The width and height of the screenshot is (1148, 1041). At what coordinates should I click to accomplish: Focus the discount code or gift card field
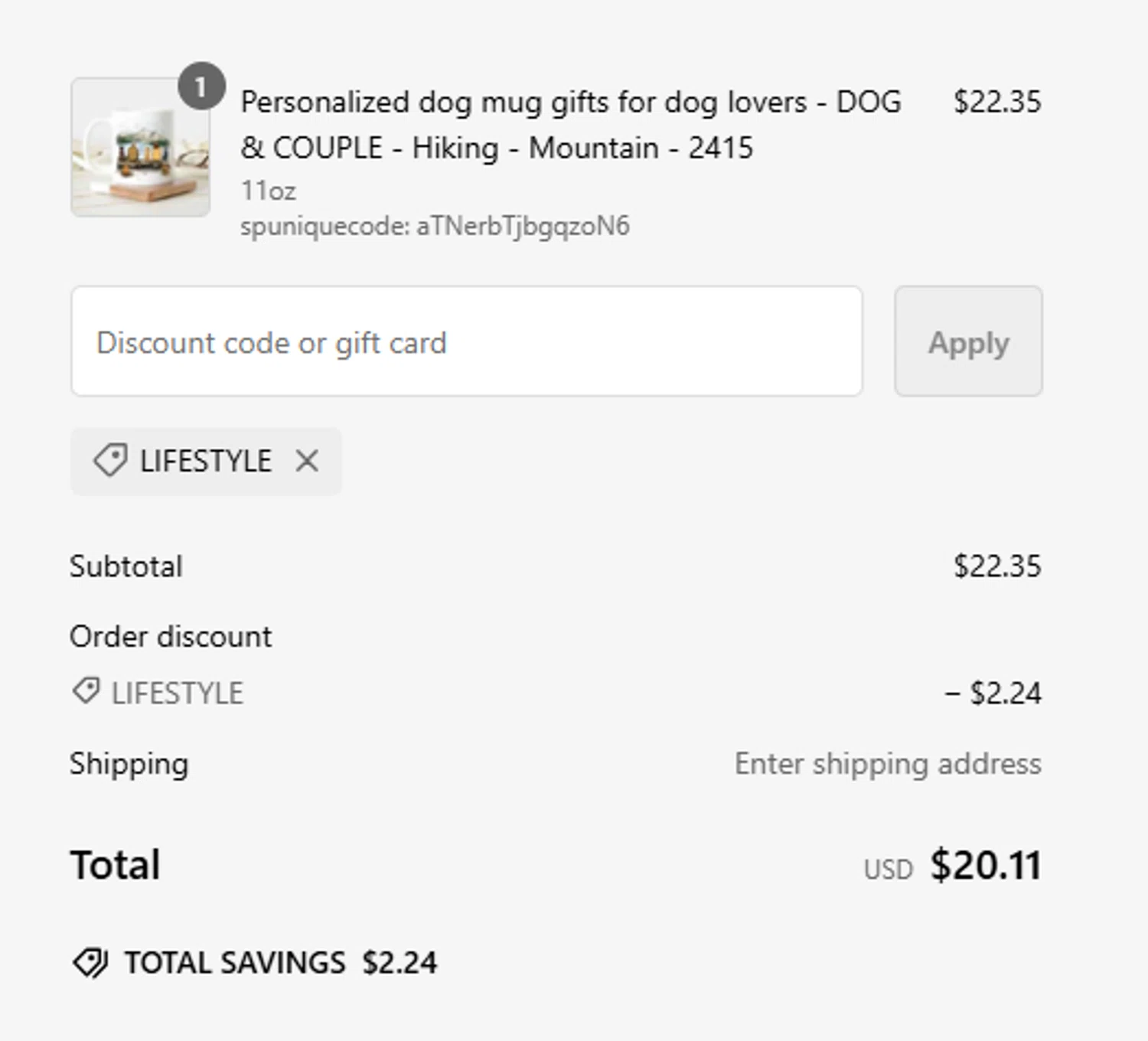(467, 342)
